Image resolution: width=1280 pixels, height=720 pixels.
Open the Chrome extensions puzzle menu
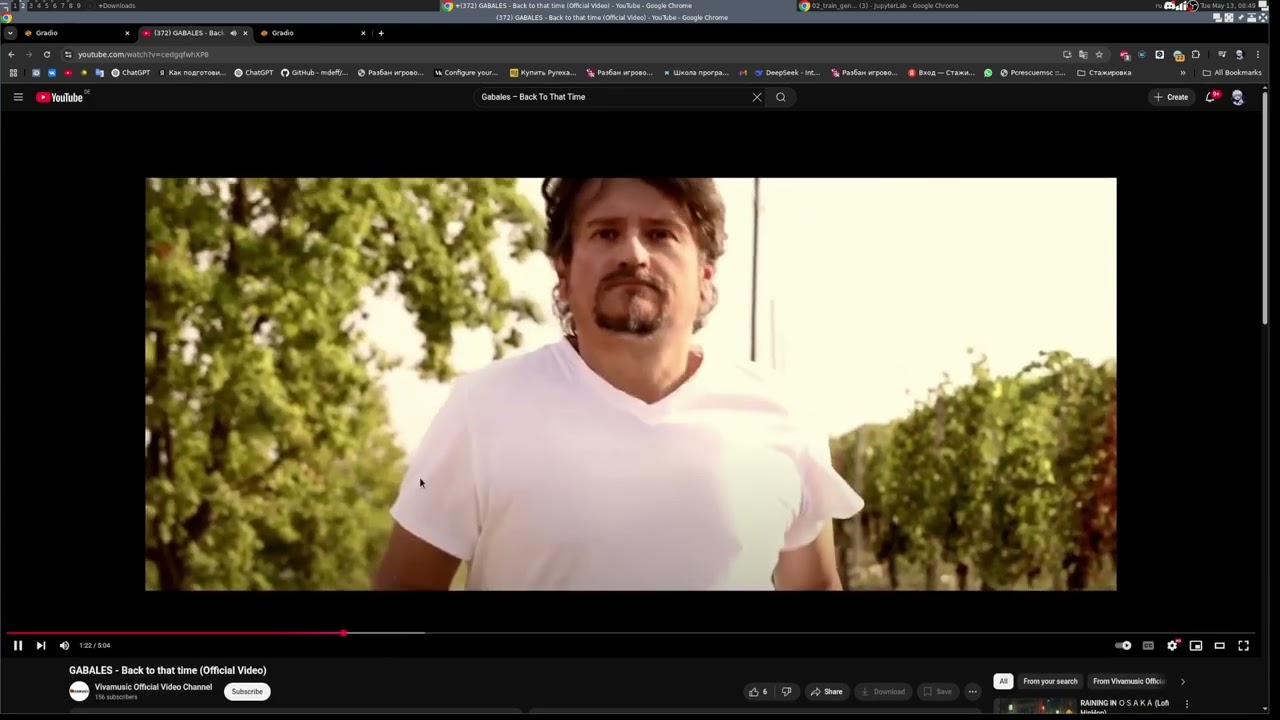click(x=1195, y=54)
